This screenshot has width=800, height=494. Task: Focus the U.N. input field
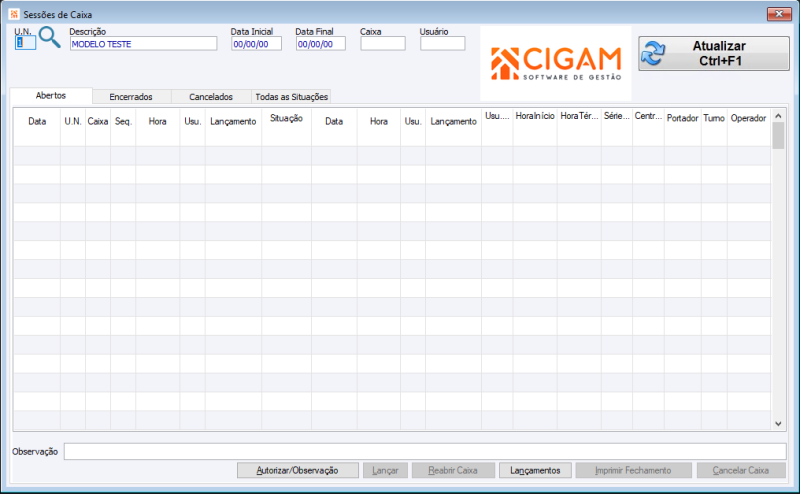pos(26,43)
